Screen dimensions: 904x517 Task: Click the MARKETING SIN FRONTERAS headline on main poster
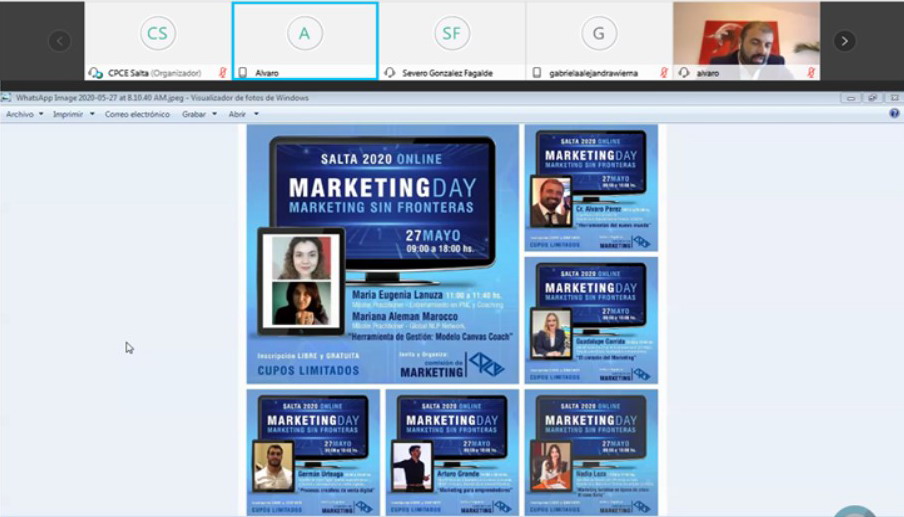(x=381, y=207)
